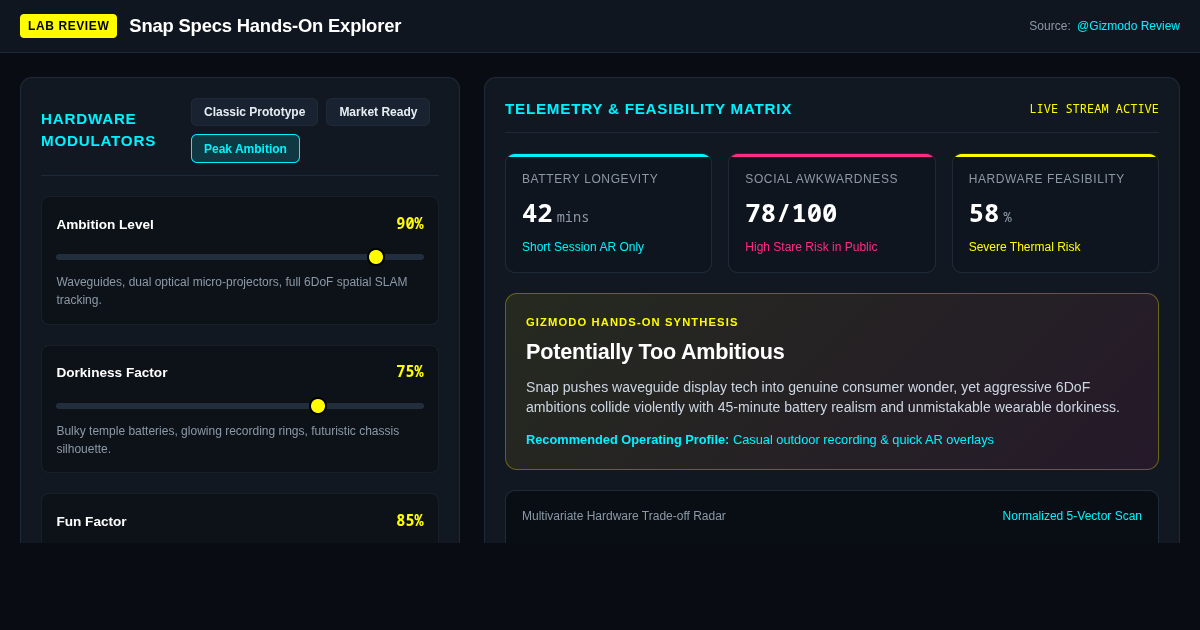
Task: Open the @Gizmodo Review source link
Action: (1128, 26)
